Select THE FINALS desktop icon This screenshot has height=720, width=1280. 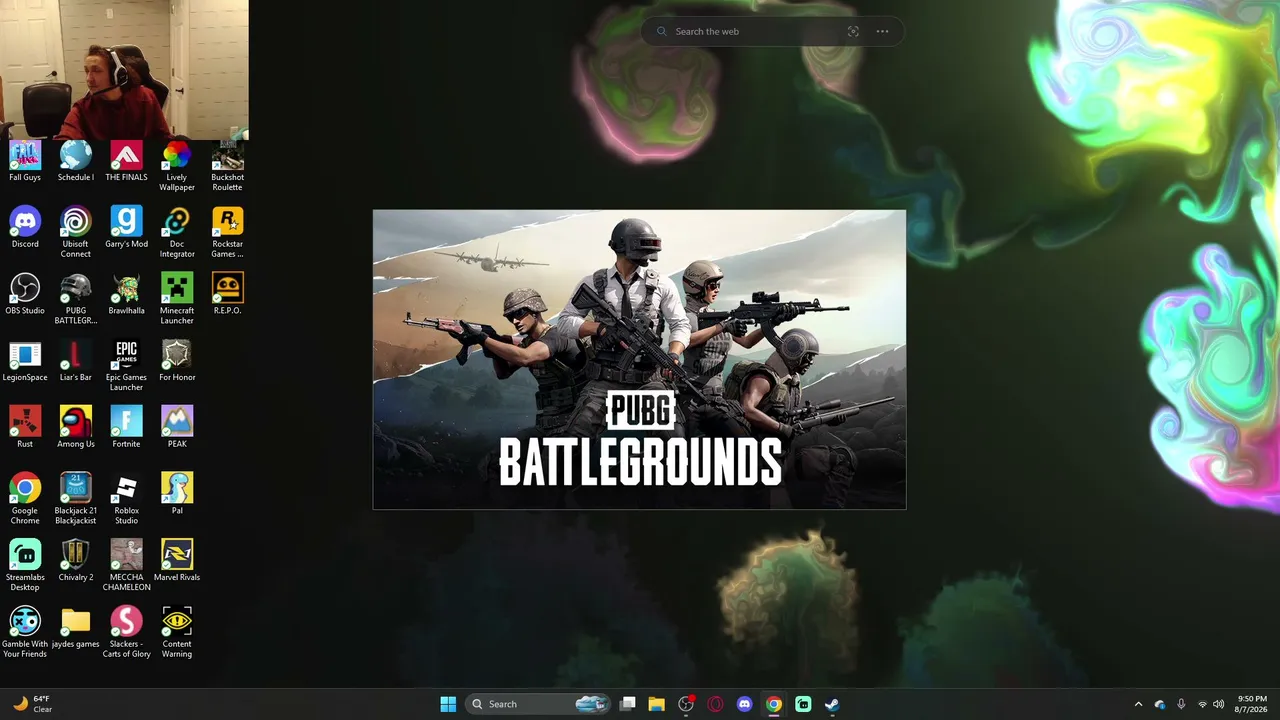pyautogui.click(x=126, y=162)
